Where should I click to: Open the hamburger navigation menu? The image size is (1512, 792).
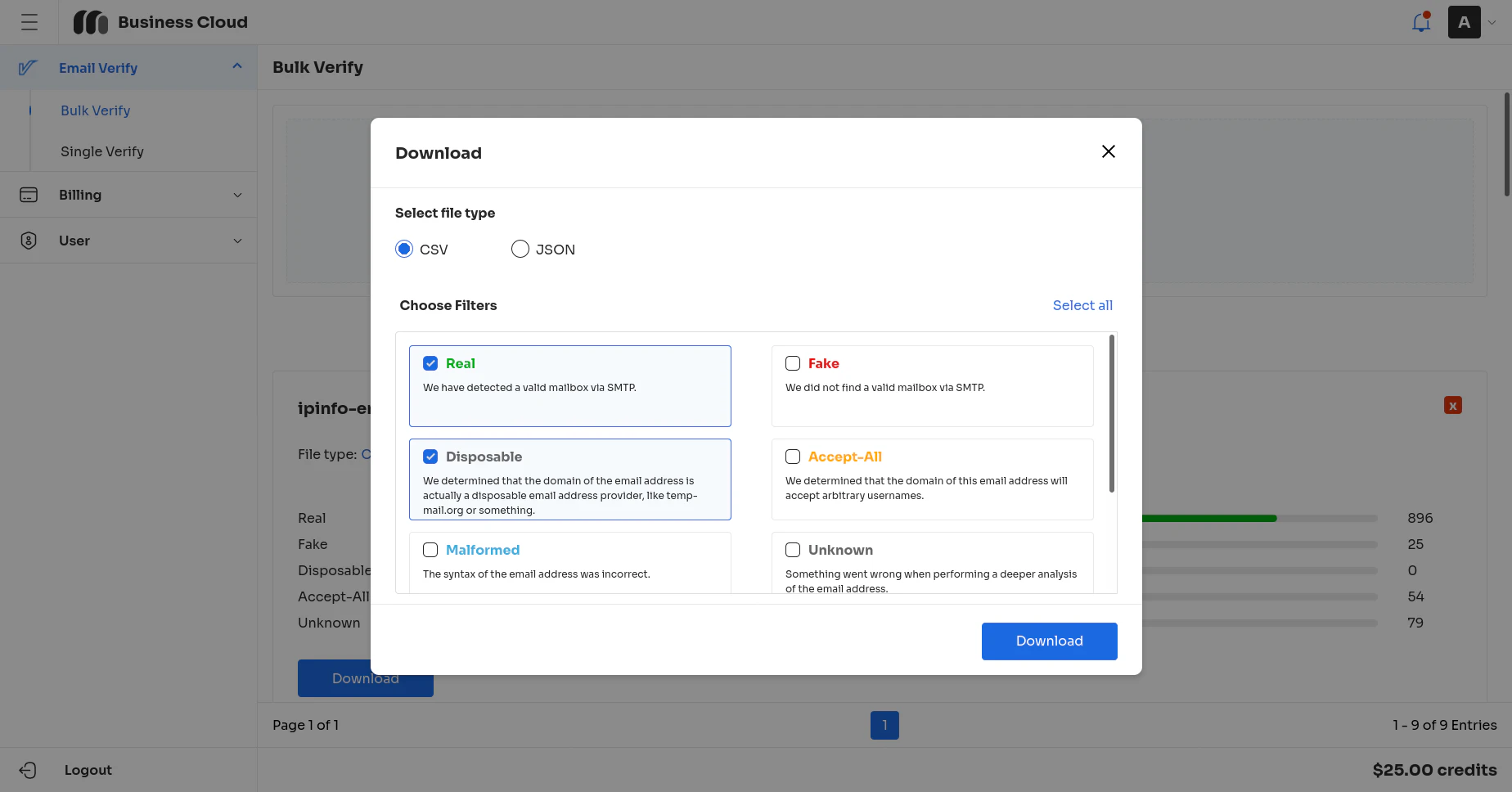pos(29,22)
